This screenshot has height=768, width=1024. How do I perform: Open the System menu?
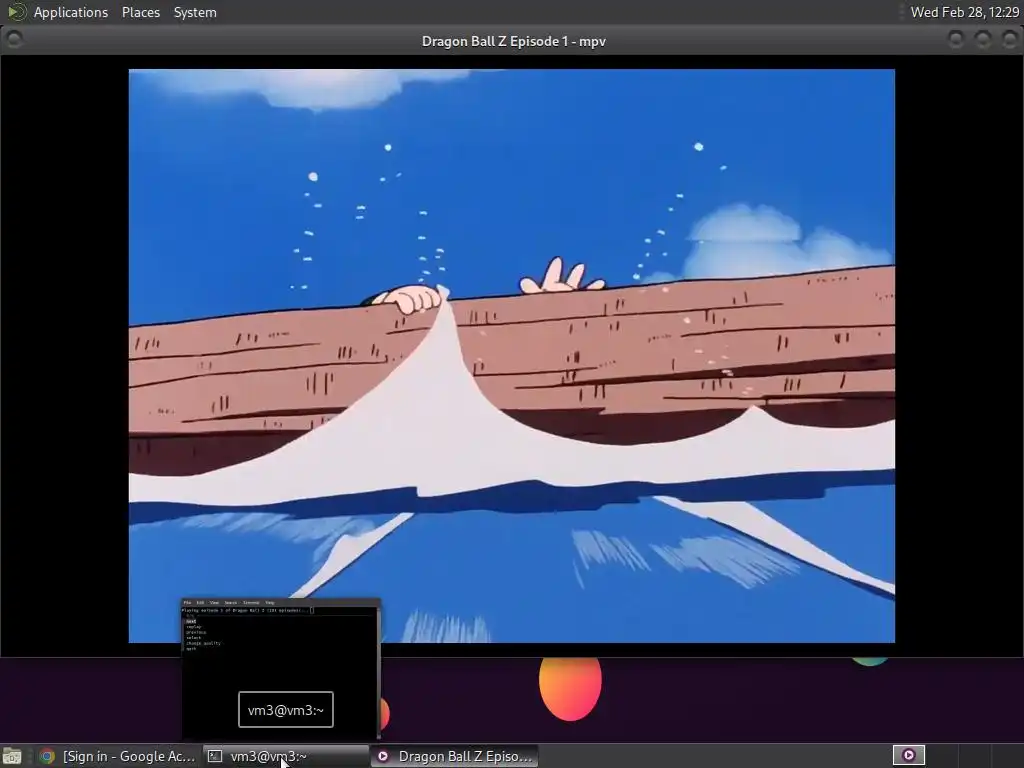[x=195, y=12]
